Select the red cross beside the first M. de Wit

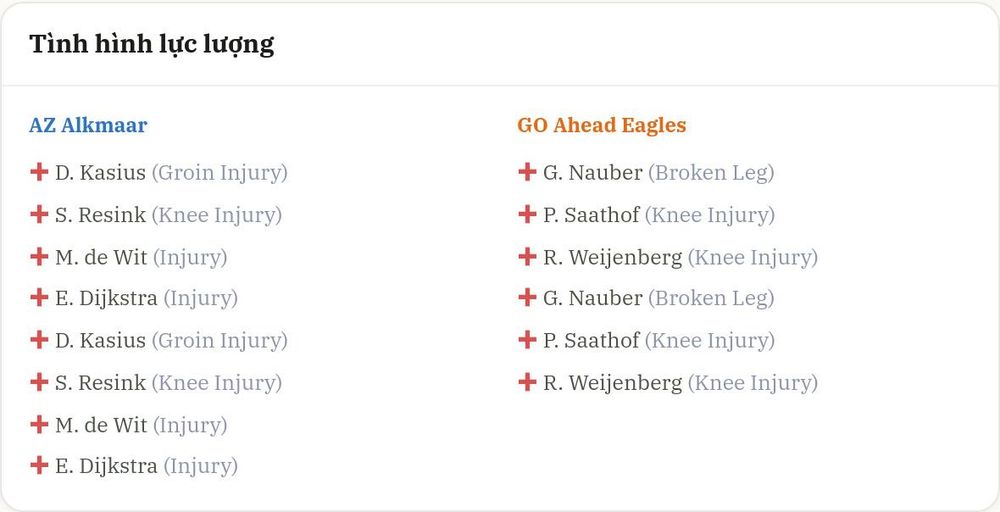click(39, 257)
